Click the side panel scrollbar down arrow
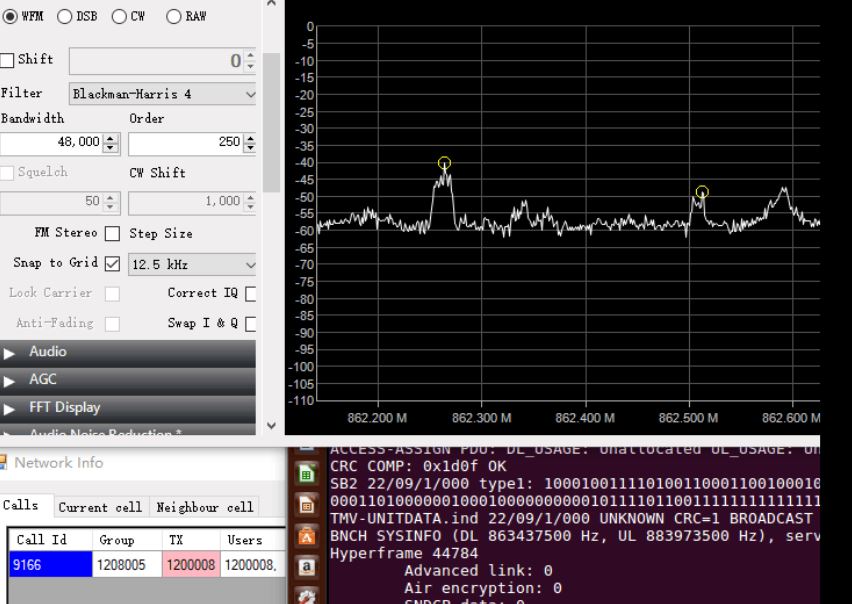The width and height of the screenshot is (852, 604). 272,425
